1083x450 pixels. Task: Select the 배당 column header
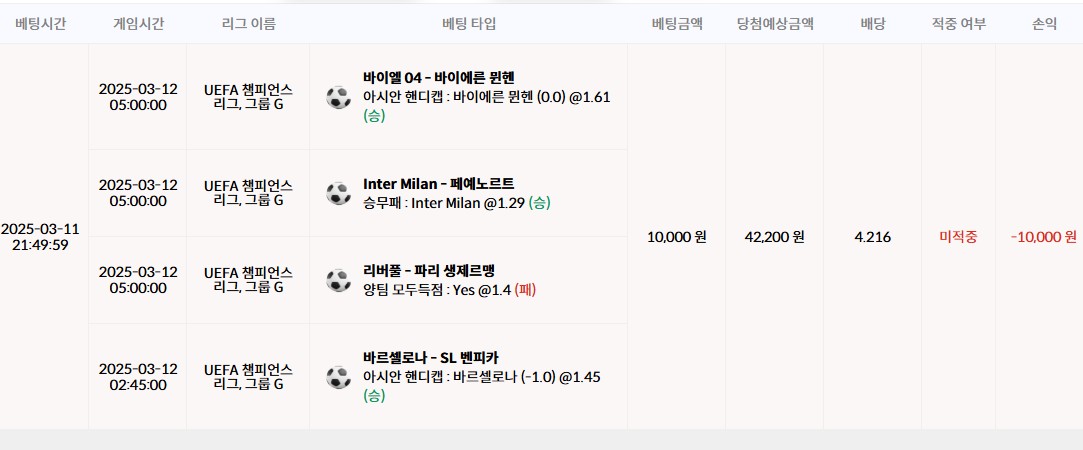[x=872, y=24]
